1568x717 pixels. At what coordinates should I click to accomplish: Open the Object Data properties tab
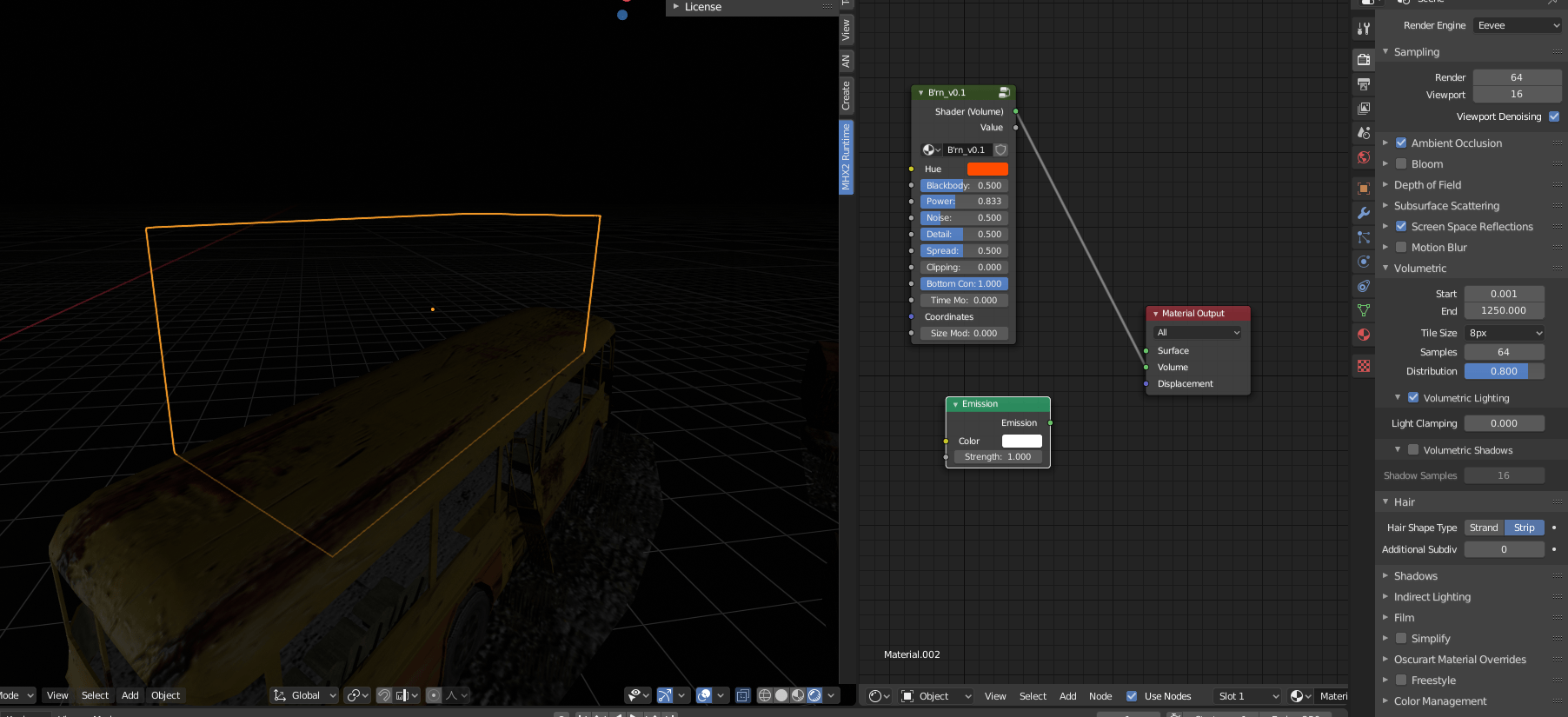coord(1363,310)
